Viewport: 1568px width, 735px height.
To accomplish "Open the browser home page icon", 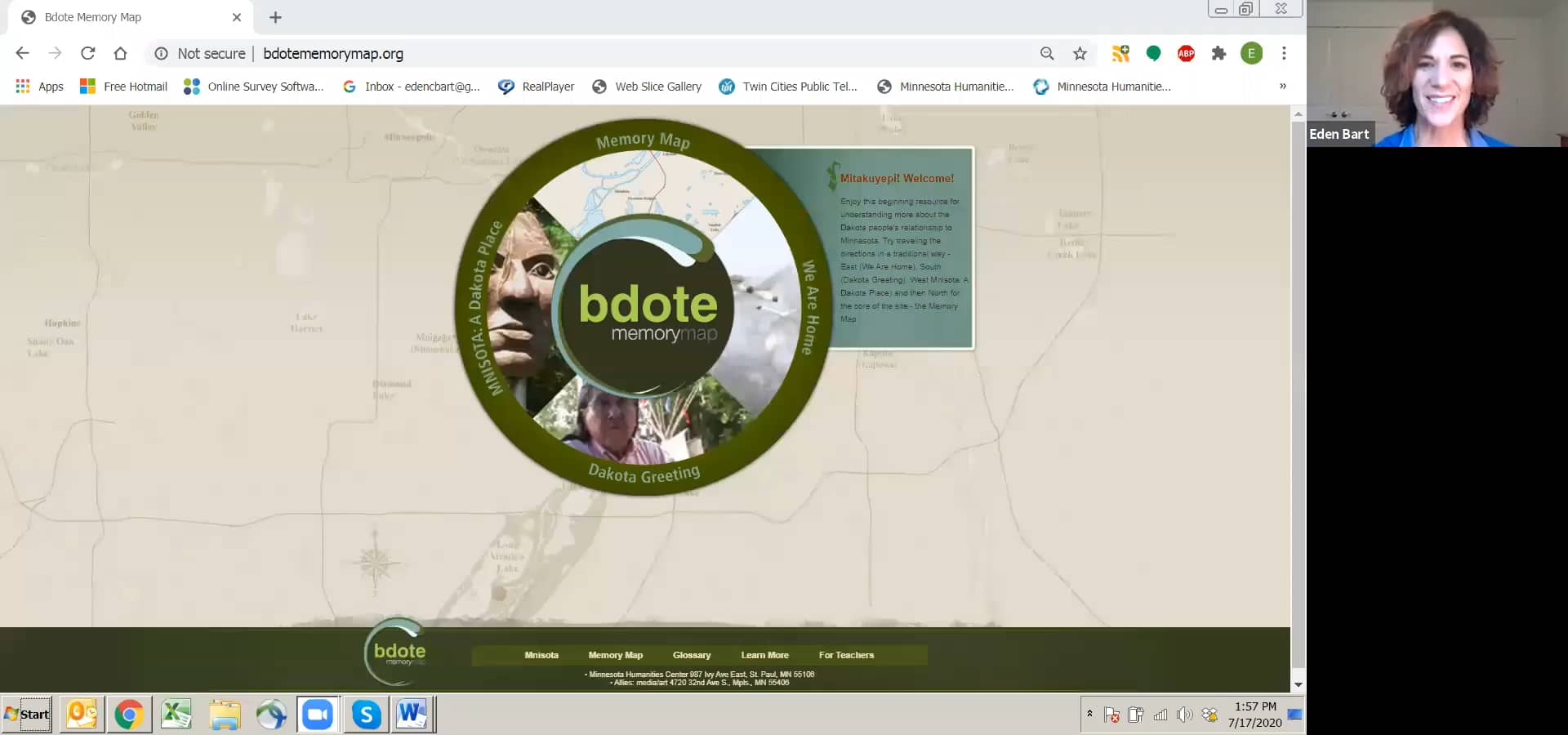I will tap(121, 53).
